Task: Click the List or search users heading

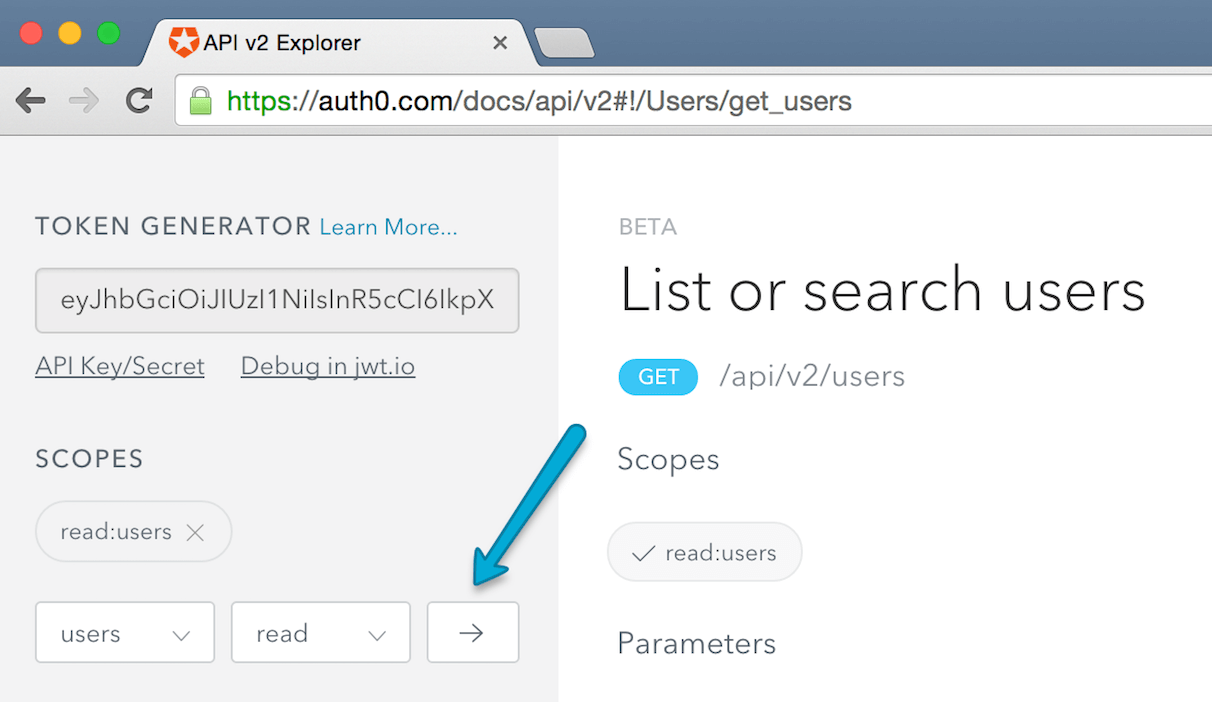Action: (882, 291)
